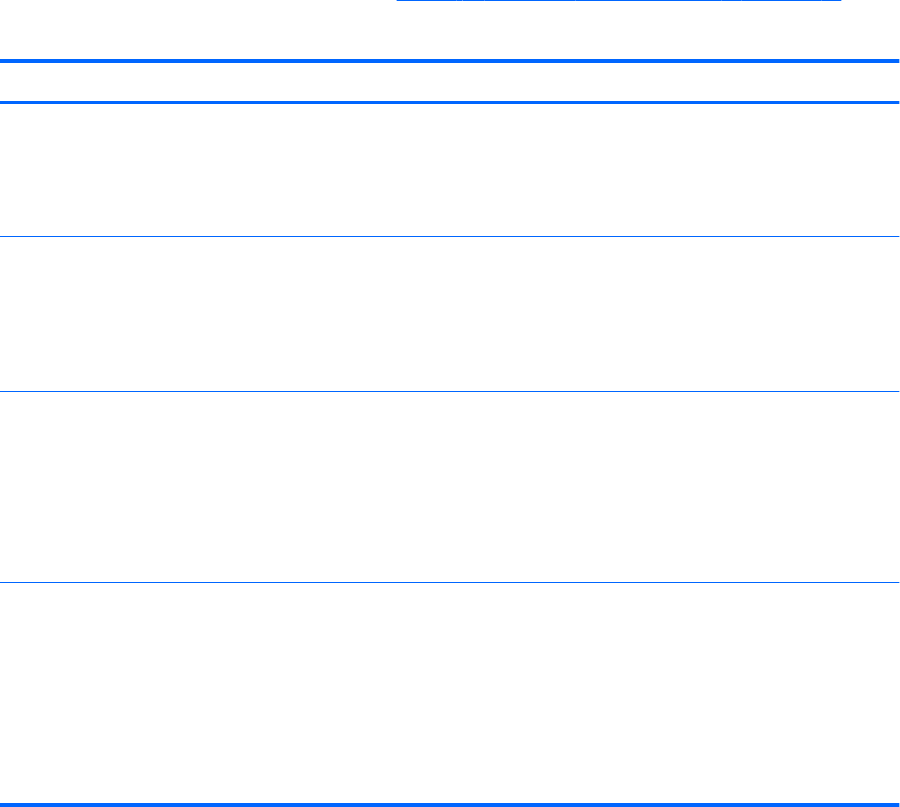Click inside the fourth blank table row
900x807 pixels.
pyautogui.click(x=450, y=692)
